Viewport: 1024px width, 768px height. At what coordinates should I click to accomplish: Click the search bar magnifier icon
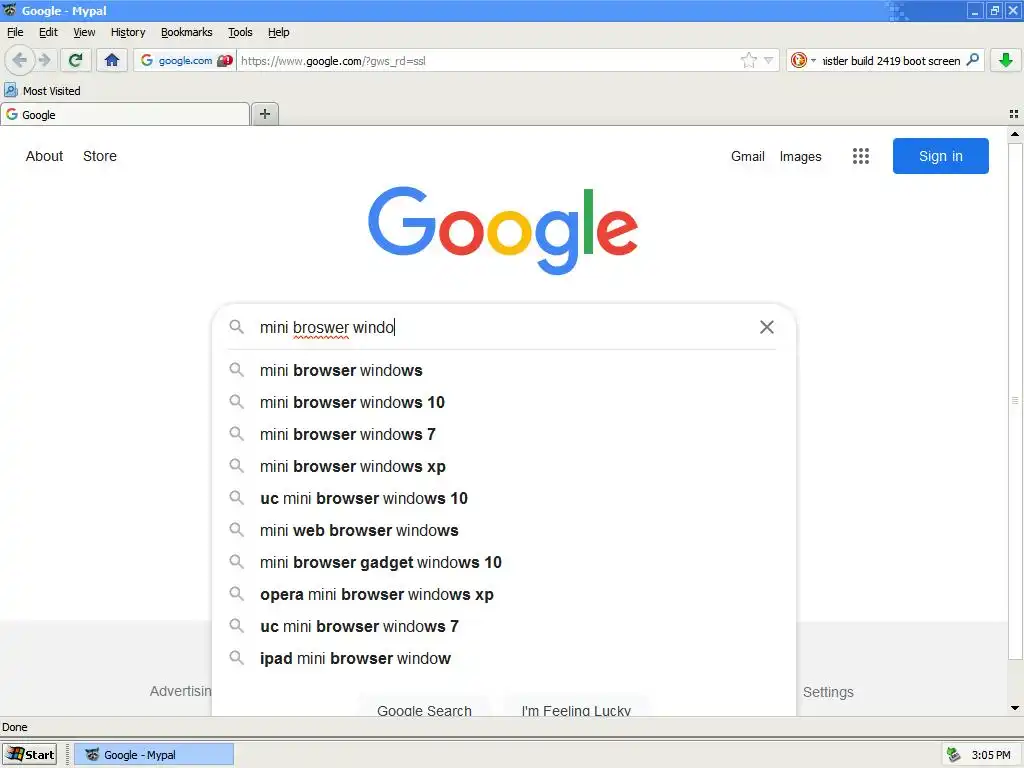click(972, 60)
